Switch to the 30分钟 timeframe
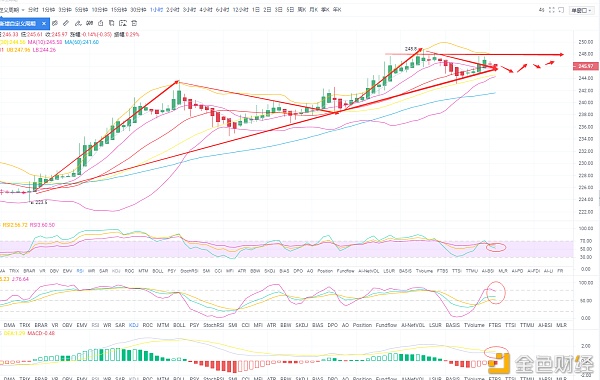The height and width of the screenshot is (380, 600). coord(139,10)
